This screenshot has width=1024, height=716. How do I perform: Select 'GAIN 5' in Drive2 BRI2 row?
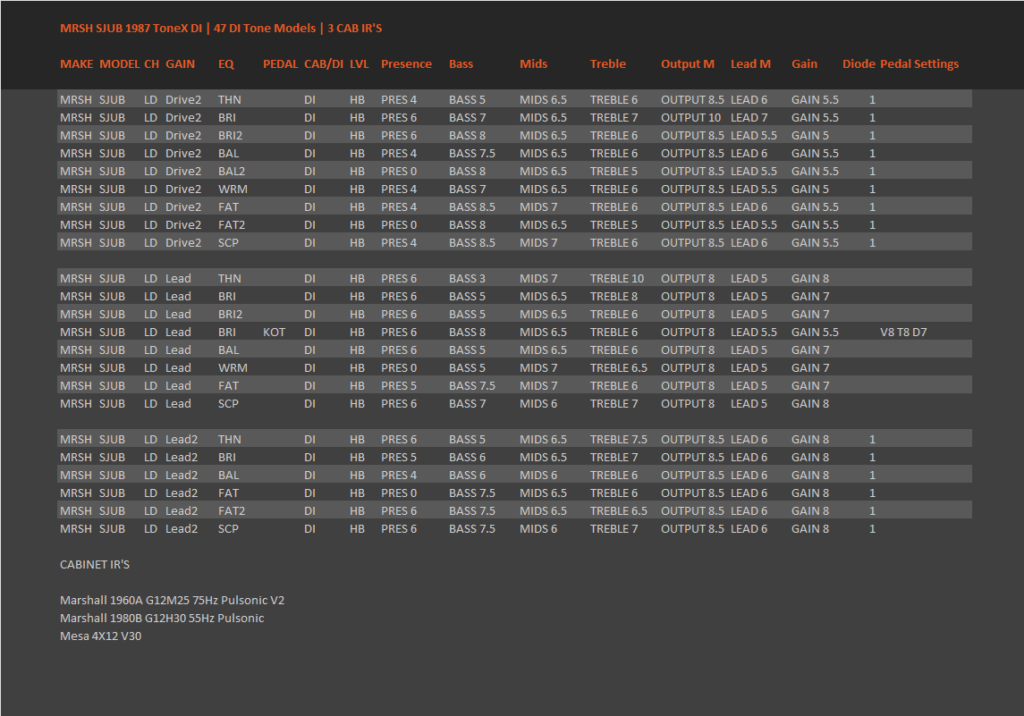coord(810,136)
